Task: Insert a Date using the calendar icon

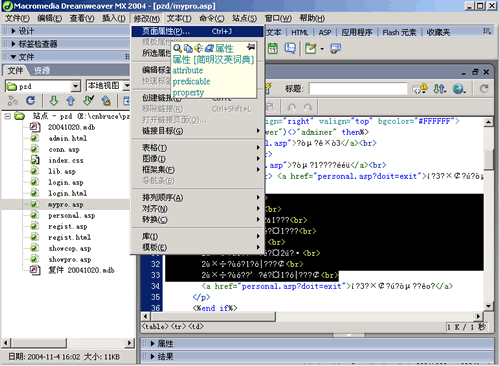Action: [273, 49]
